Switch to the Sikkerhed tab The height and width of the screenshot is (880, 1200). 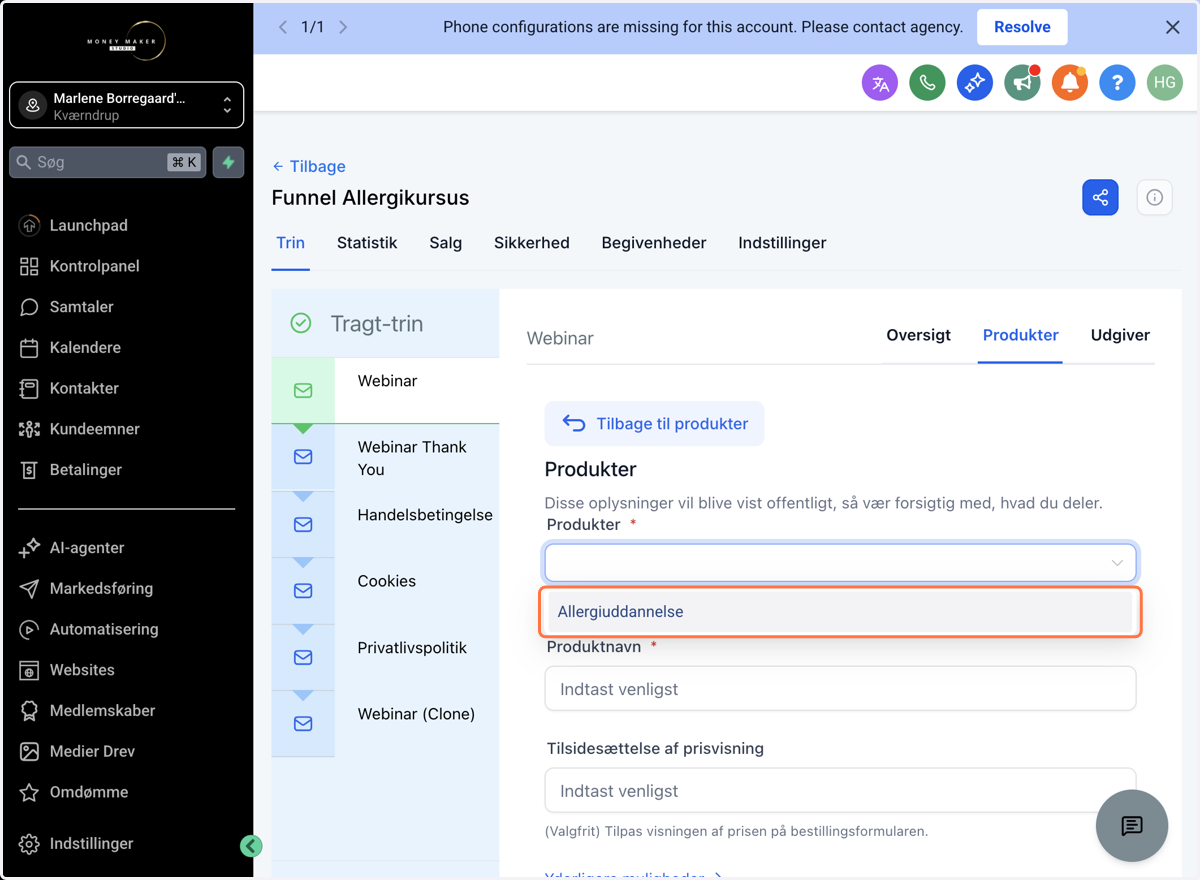click(x=532, y=243)
